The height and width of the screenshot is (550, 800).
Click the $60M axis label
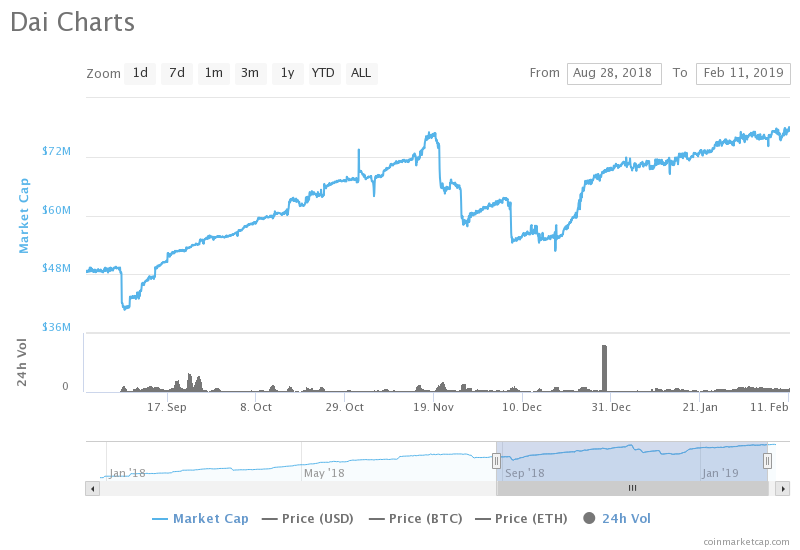point(57,210)
